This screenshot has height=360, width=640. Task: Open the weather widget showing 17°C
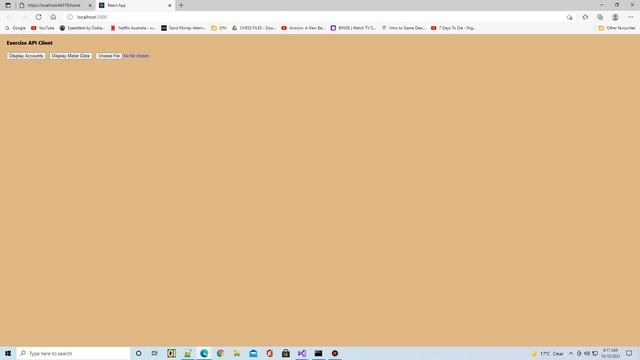(547, 353)
